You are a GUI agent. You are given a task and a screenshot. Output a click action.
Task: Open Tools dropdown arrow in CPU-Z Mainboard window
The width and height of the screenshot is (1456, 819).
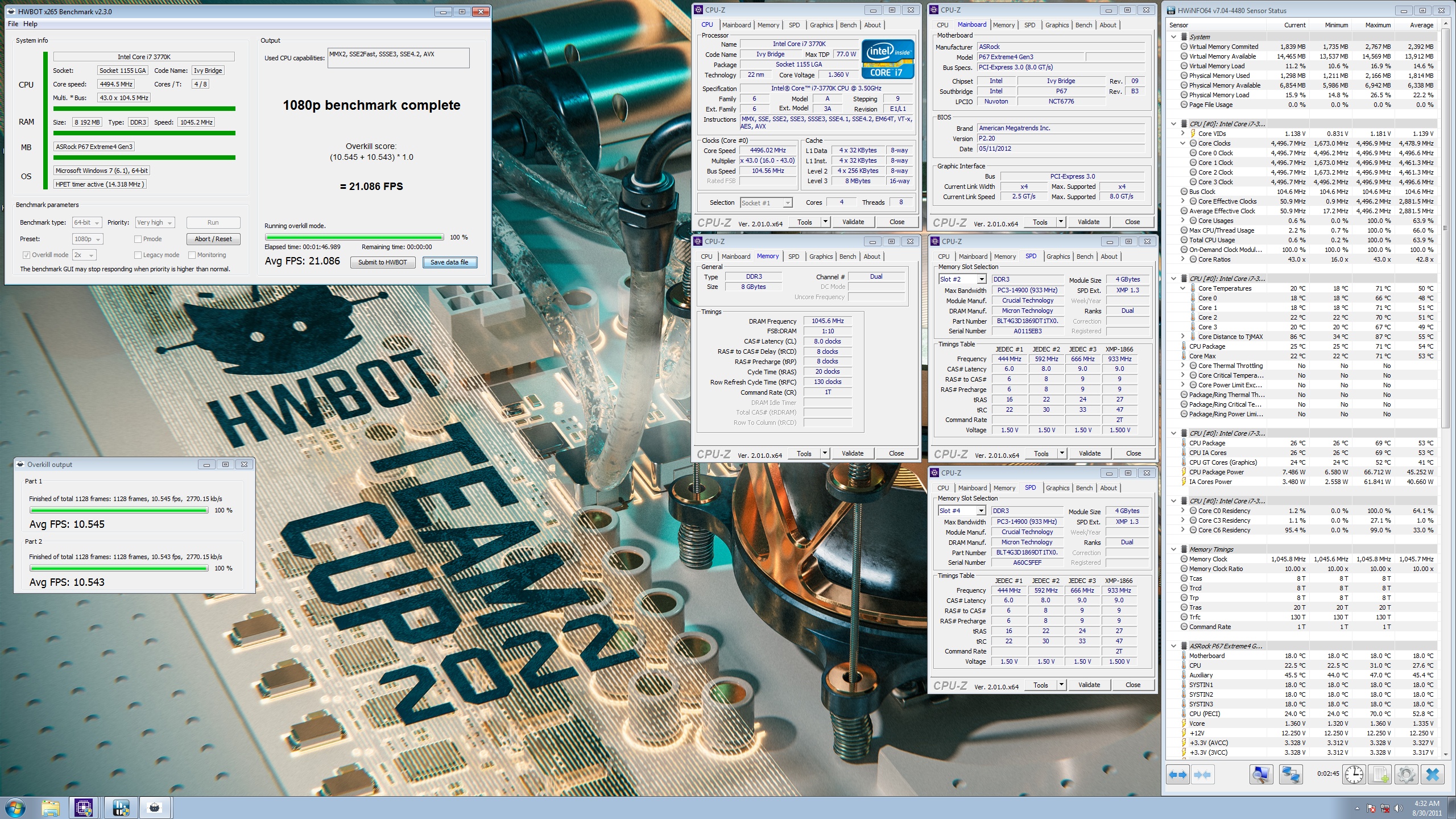click(1061, 222)
